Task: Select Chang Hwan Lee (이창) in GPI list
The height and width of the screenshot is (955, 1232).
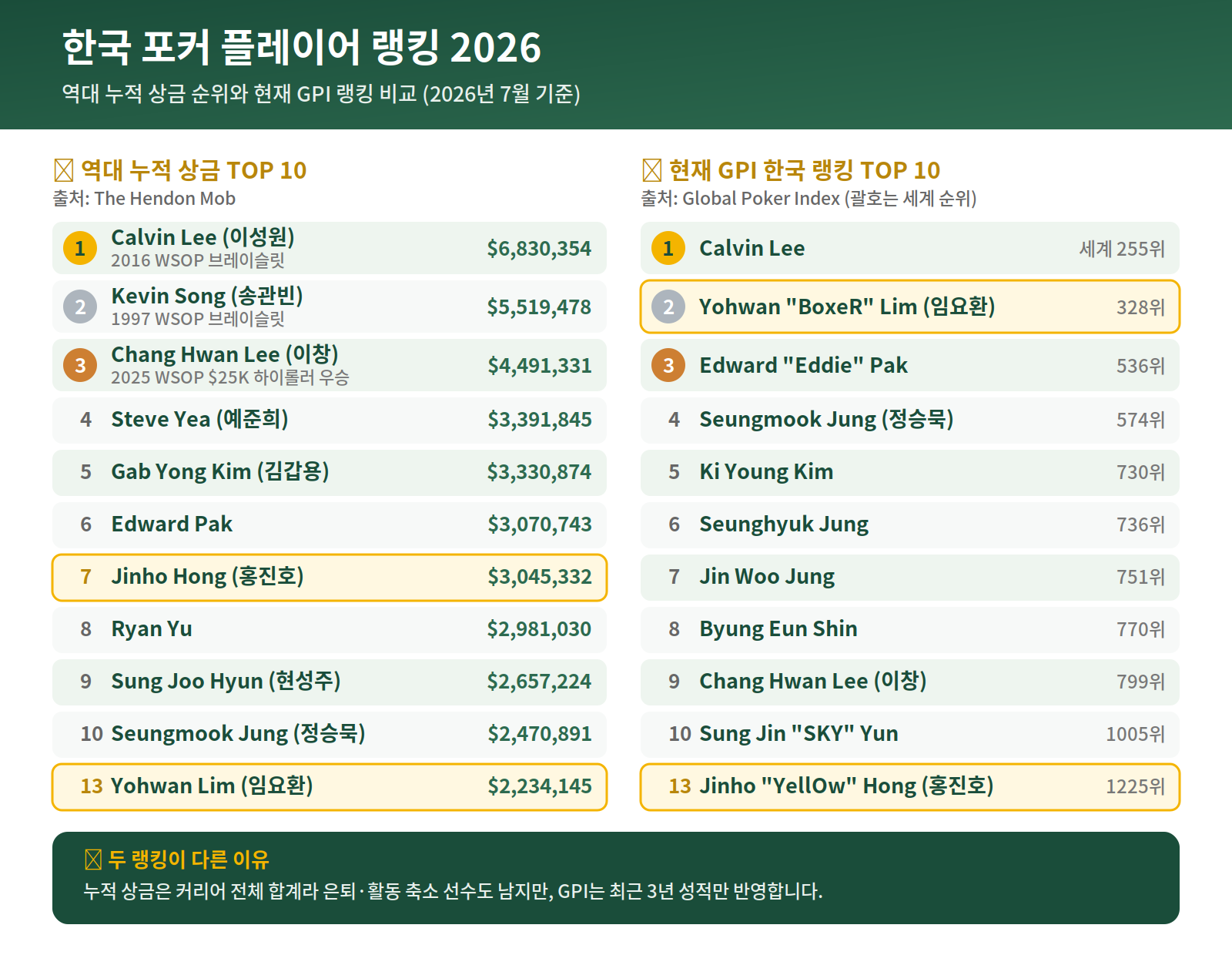Action: coord(813,682)
